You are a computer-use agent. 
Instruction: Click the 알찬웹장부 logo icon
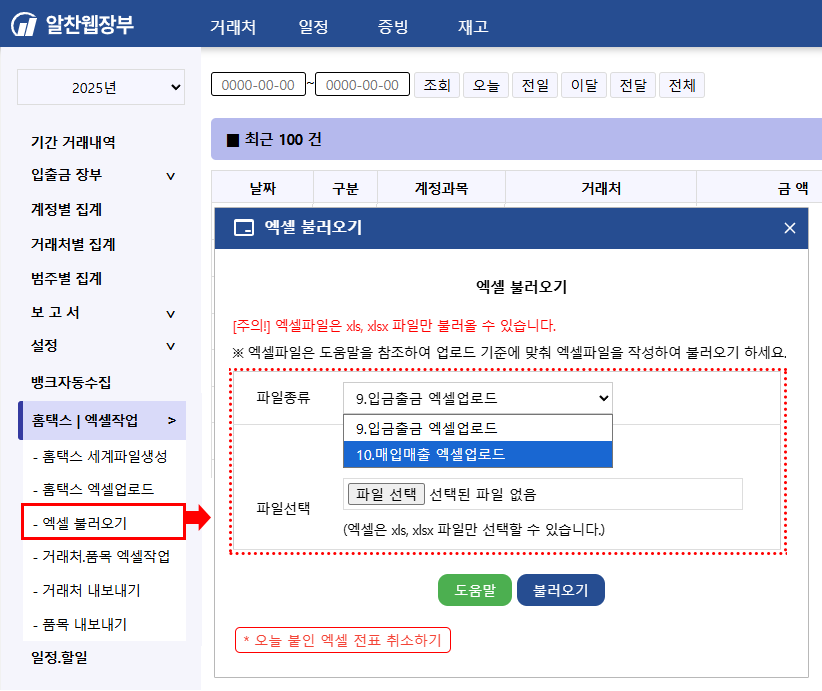(x=24, y=24)
